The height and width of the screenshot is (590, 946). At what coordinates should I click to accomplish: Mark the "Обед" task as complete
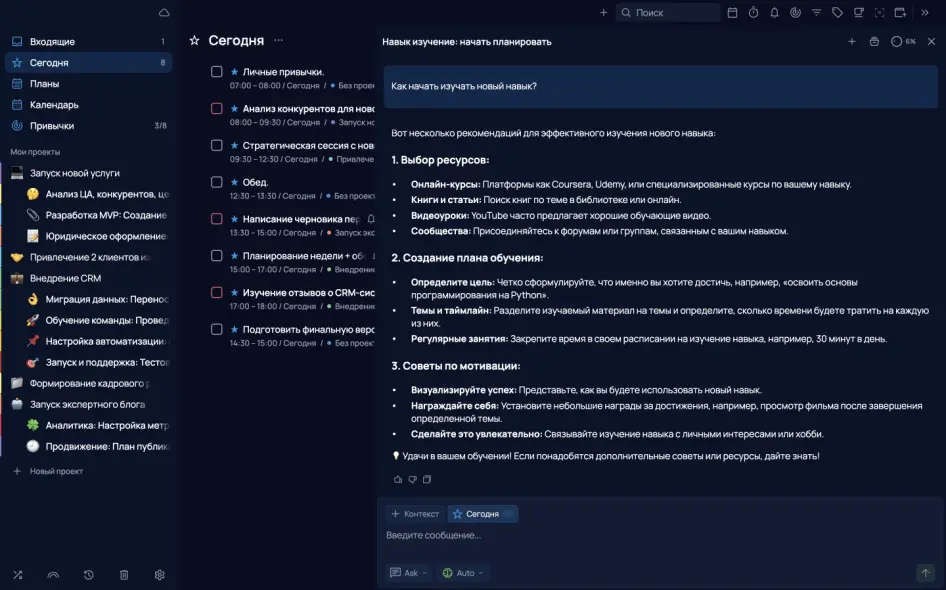216,182
